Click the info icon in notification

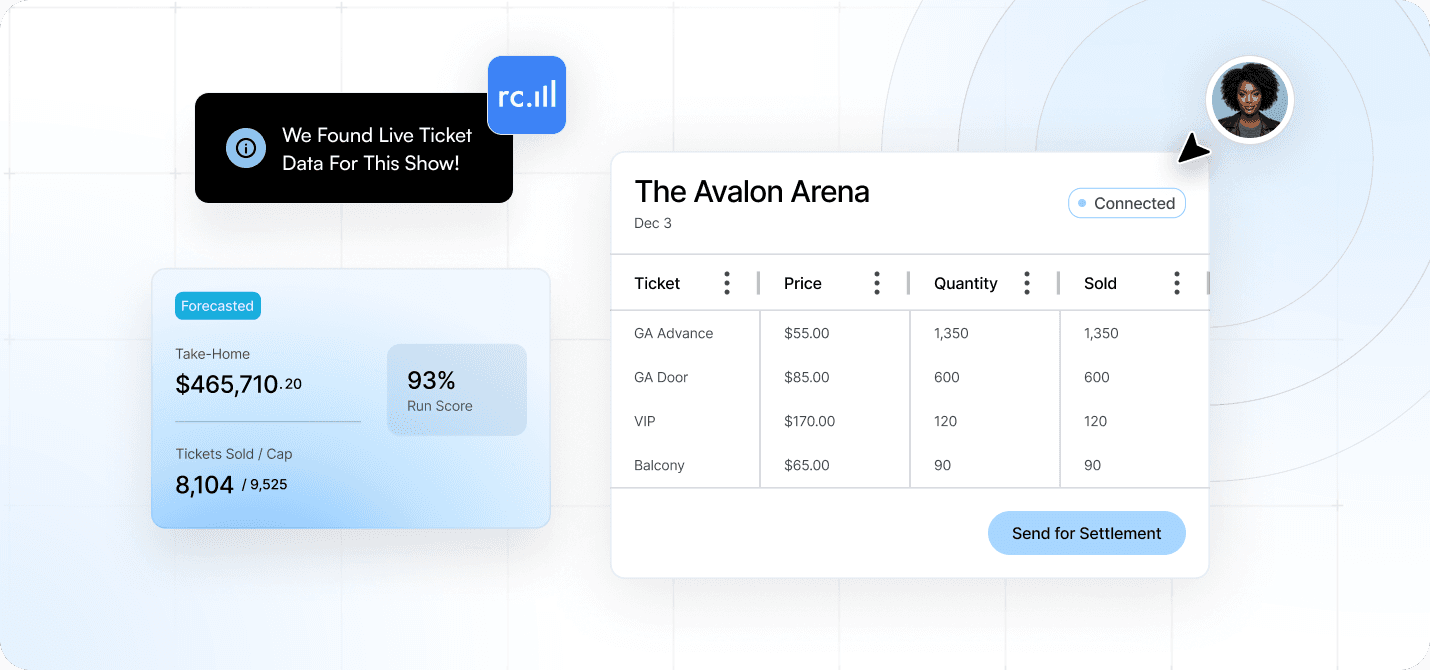[x=245, y=148]
